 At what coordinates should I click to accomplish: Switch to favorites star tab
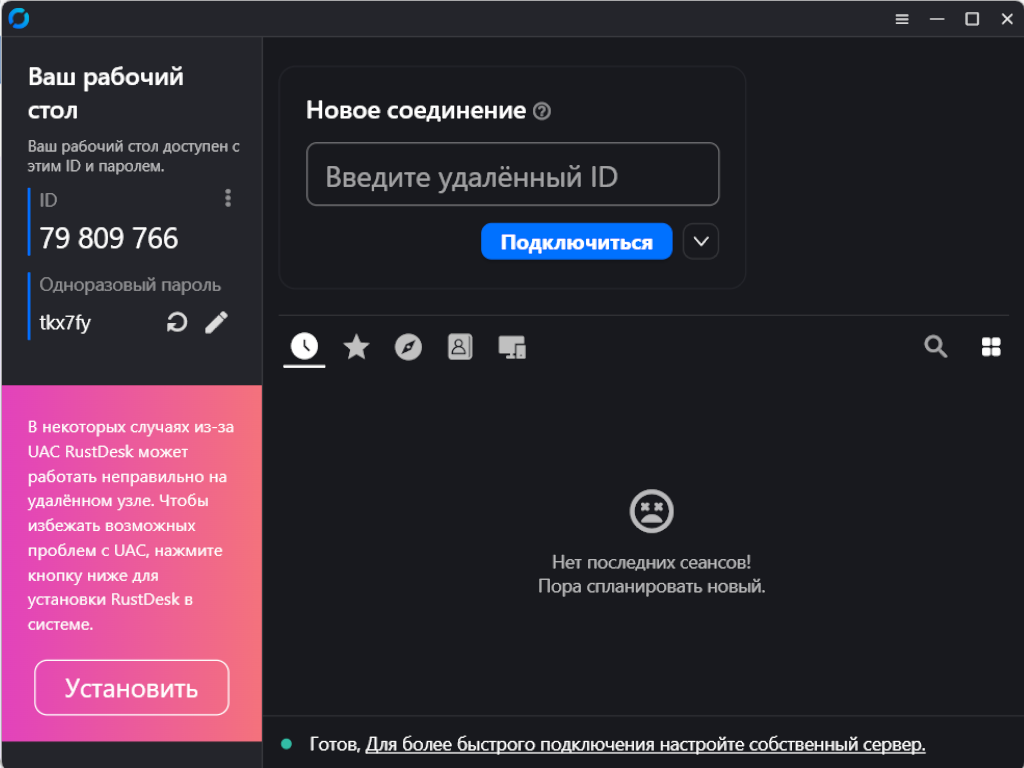click(x=357, y=347)
